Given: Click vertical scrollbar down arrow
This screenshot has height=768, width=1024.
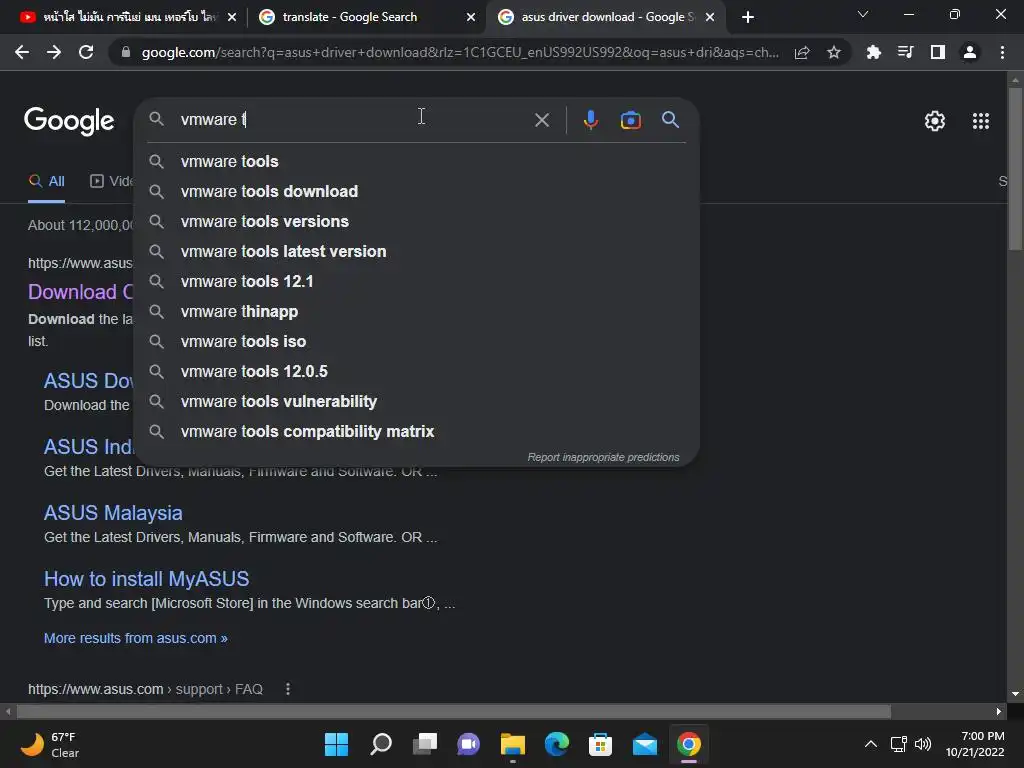Looking at the screenshot, I should point(1014,694).
